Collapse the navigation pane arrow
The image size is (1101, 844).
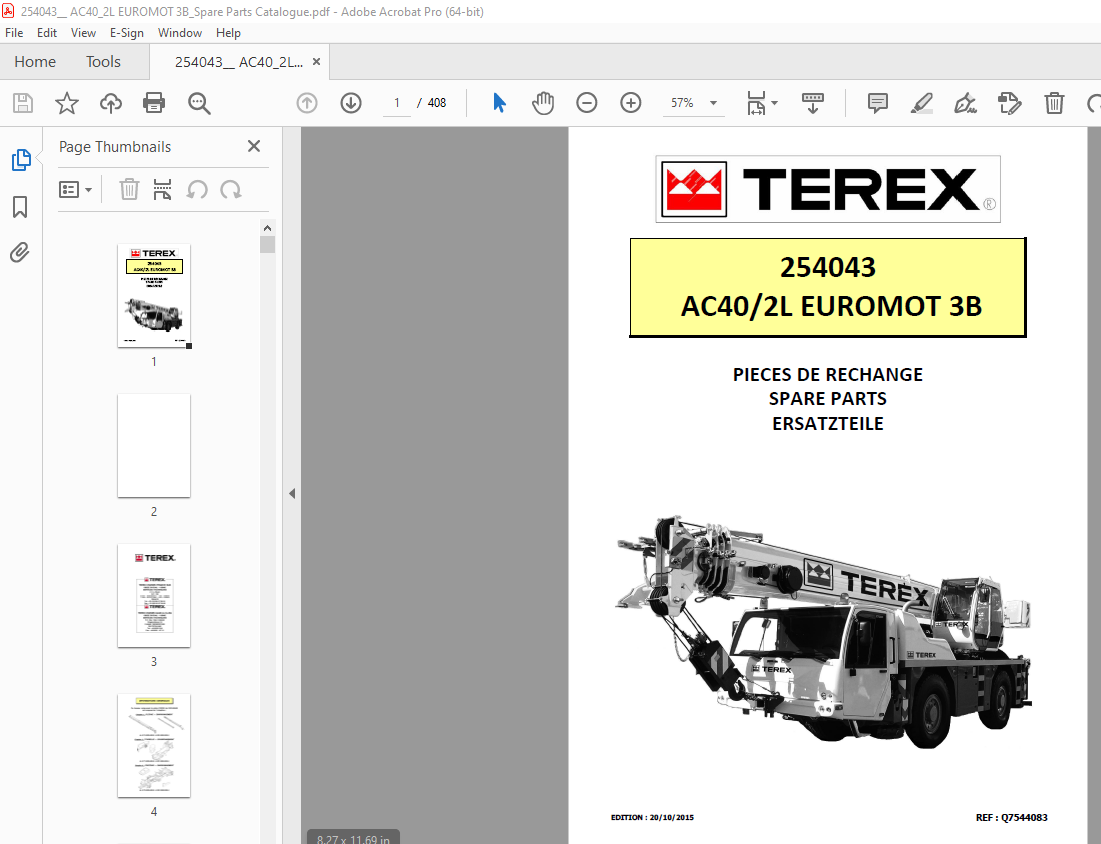292,494
